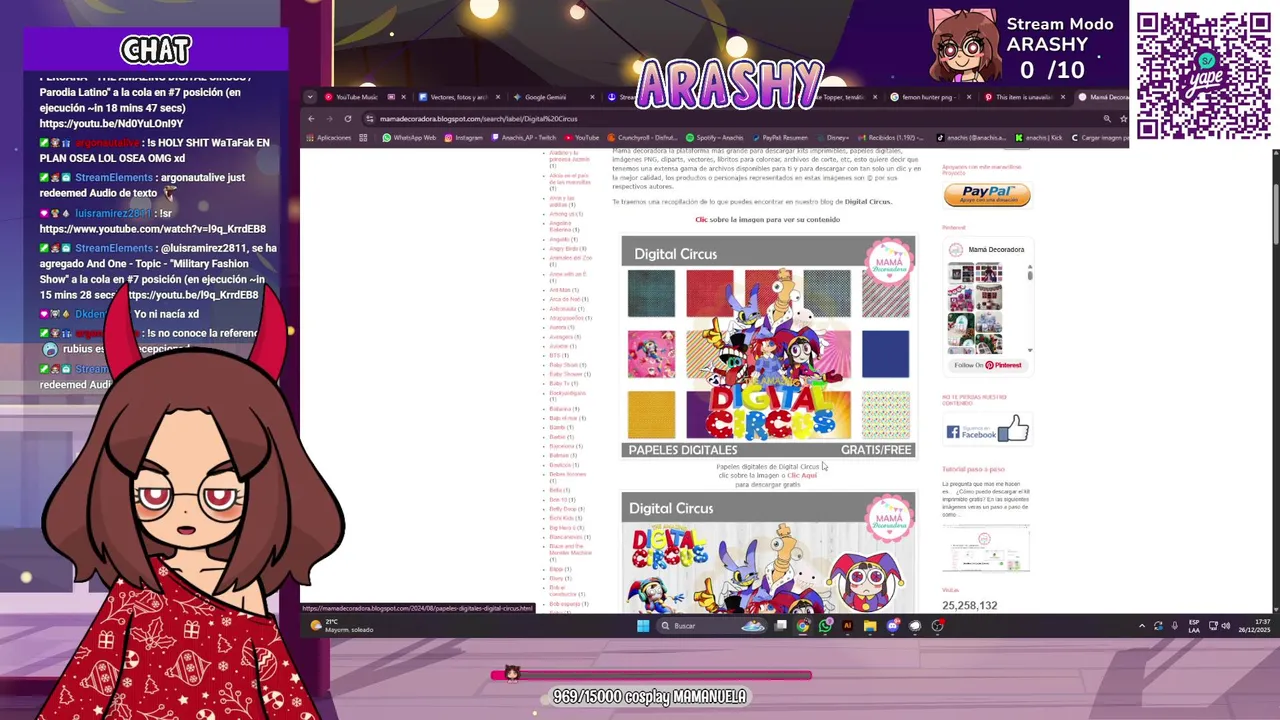Open the Instagram bookmark
This screenshot has width=1280, height=720.
click(464, 138)
